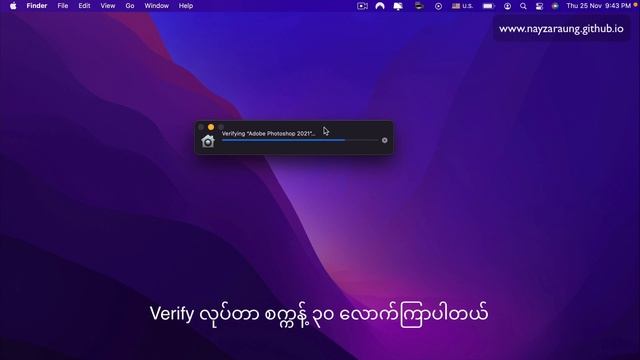Open Spotlight search magnifier icon

(523, 6)
